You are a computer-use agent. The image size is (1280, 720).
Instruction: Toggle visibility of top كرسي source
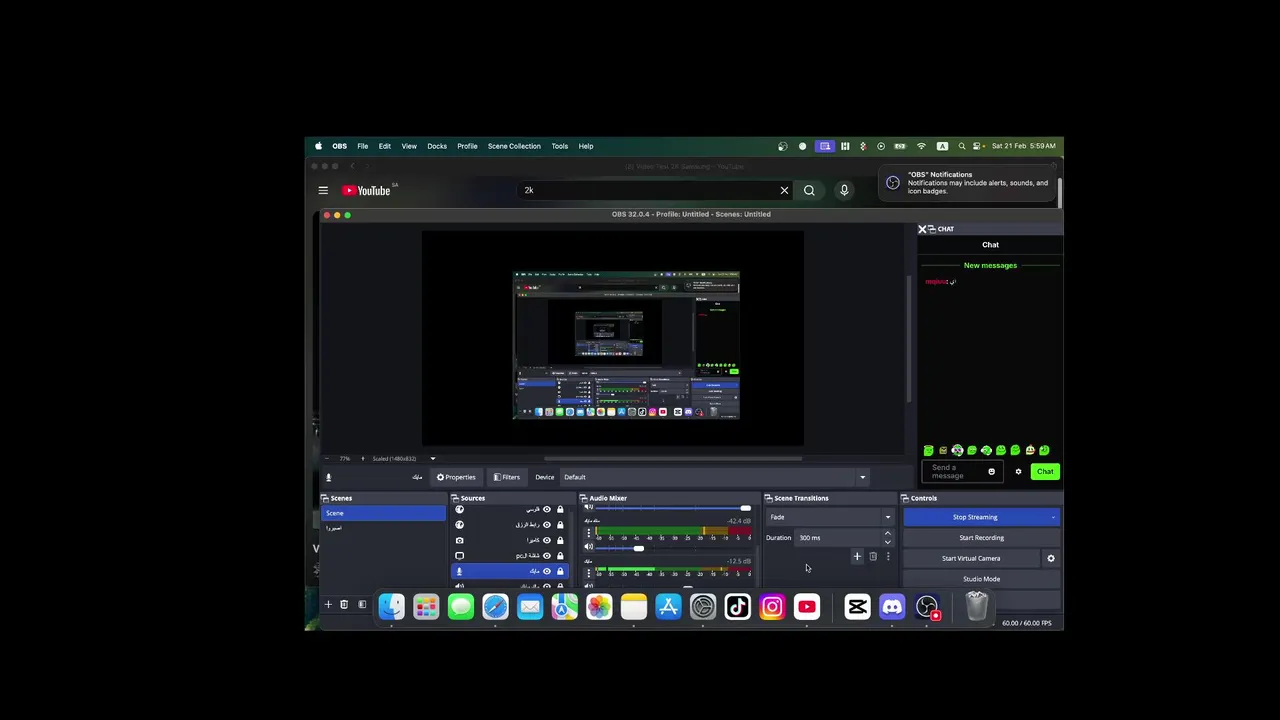[x=546, y=509]
